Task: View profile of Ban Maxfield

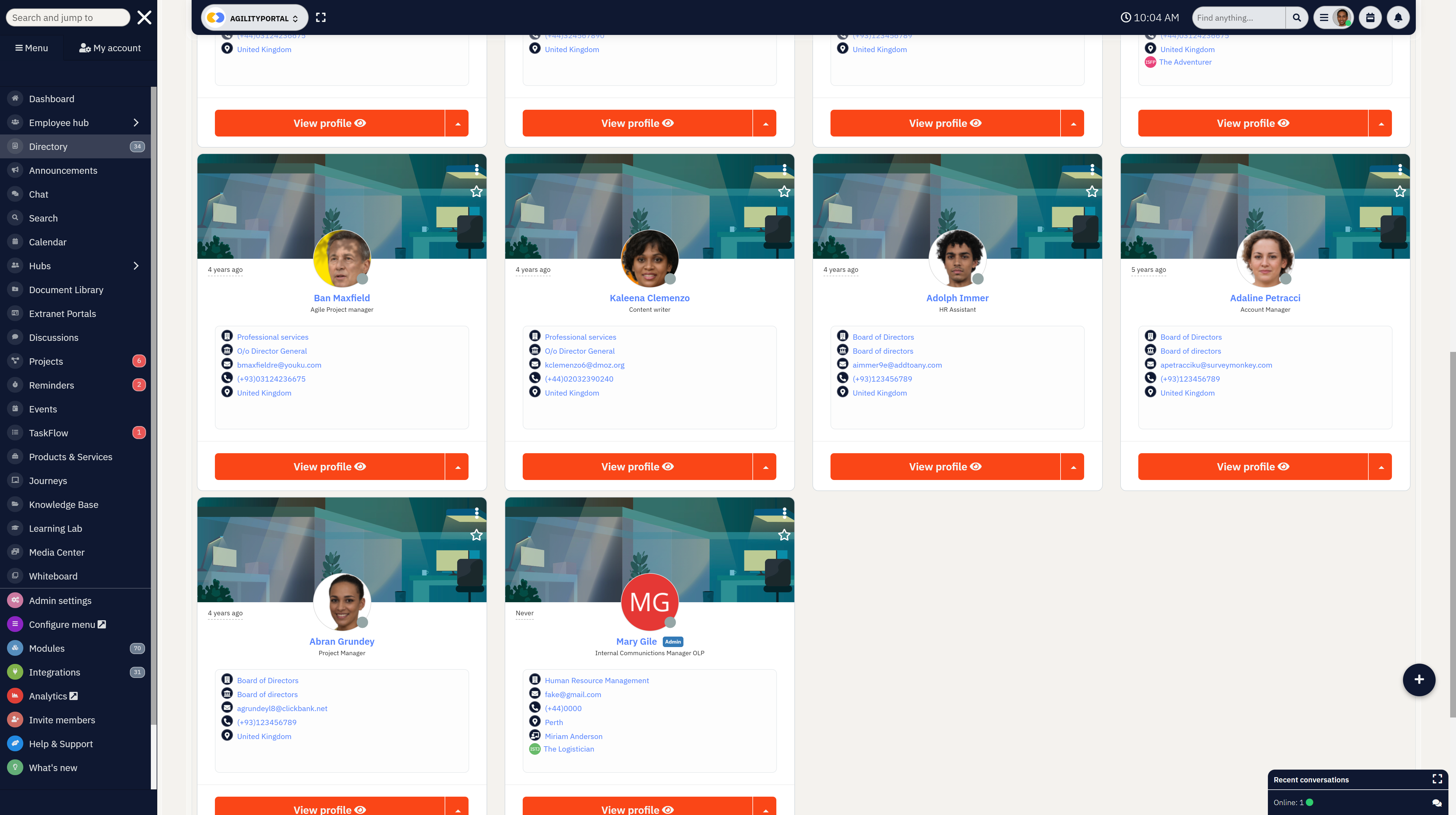Action: (330, 467)
